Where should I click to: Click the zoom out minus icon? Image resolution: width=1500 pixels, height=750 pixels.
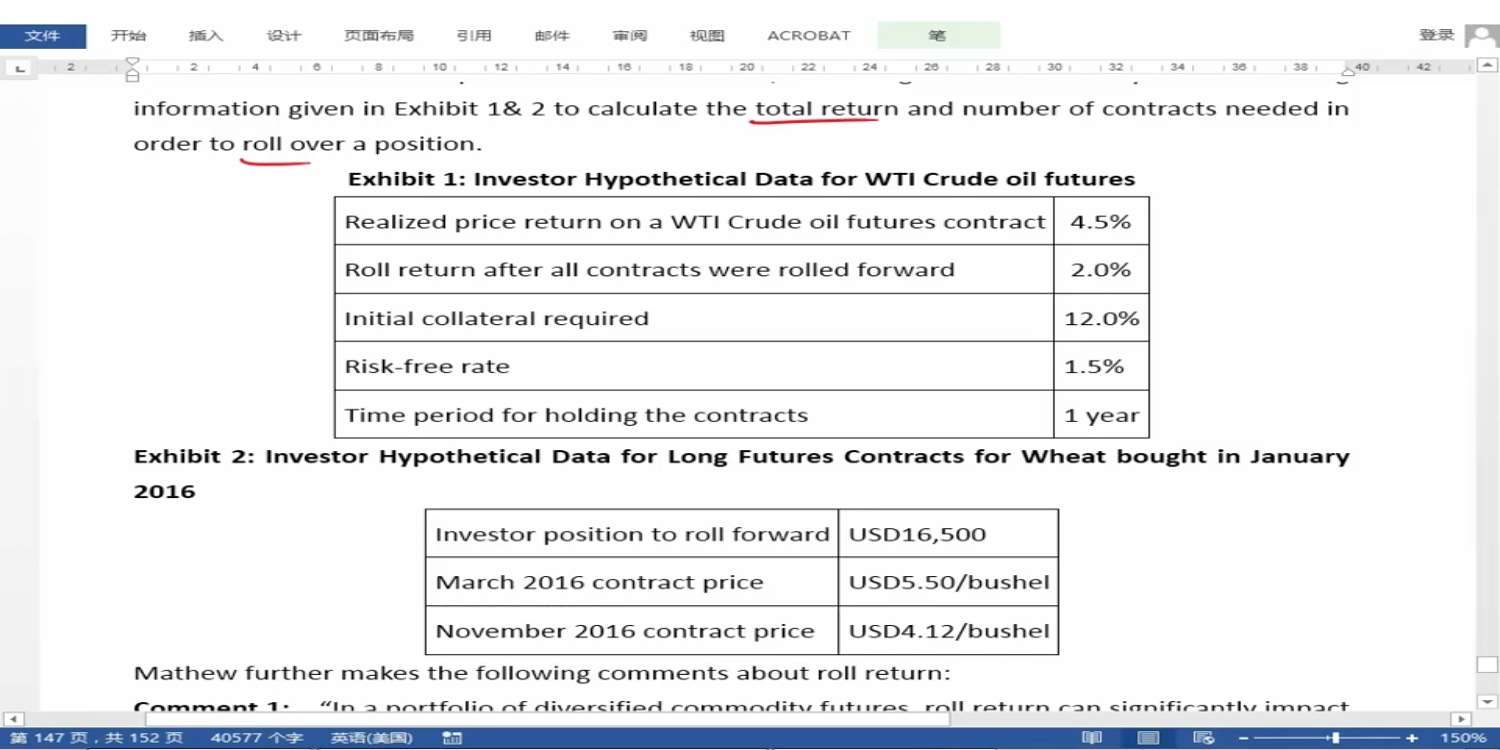coord(1244,738)
